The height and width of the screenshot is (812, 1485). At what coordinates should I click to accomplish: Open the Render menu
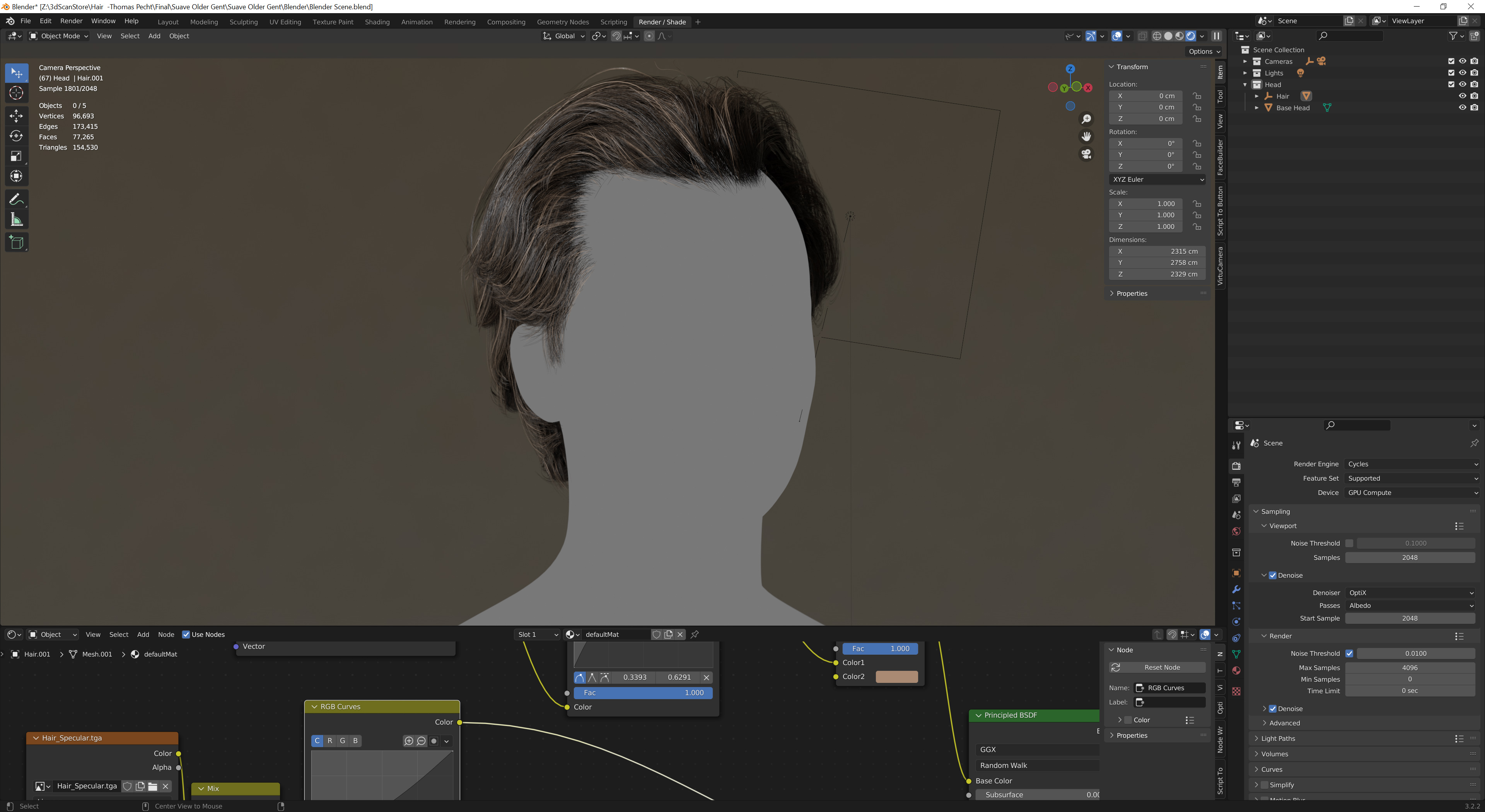(x=72, y=21)
